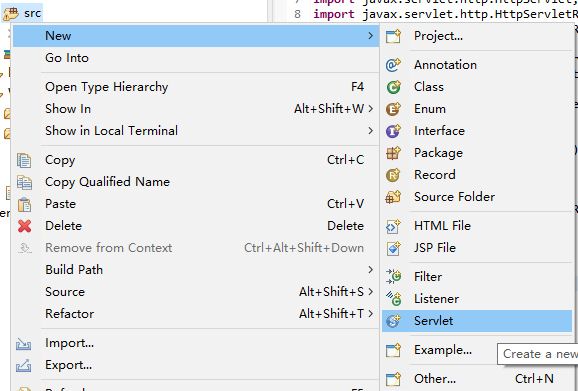Click the src folder icon in tree
The image size is (578, 391).
click(11, 14)
